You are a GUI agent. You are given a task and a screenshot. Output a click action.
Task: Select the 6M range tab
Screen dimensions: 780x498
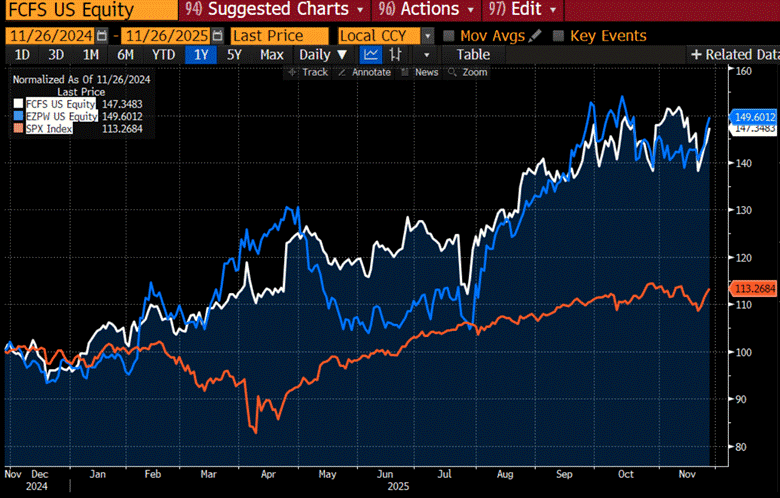pos(125,55)
